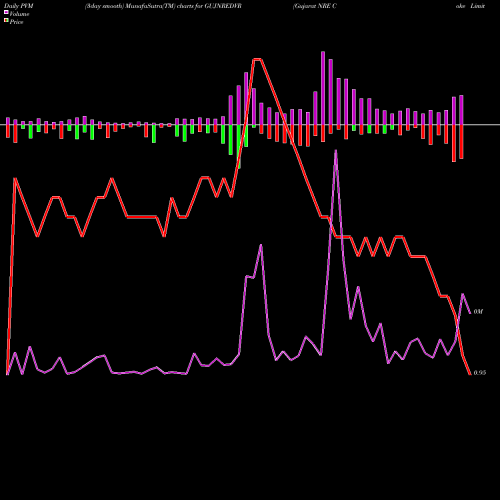
Task: Click the 'Daily PVM' title text
Action: 19,6
